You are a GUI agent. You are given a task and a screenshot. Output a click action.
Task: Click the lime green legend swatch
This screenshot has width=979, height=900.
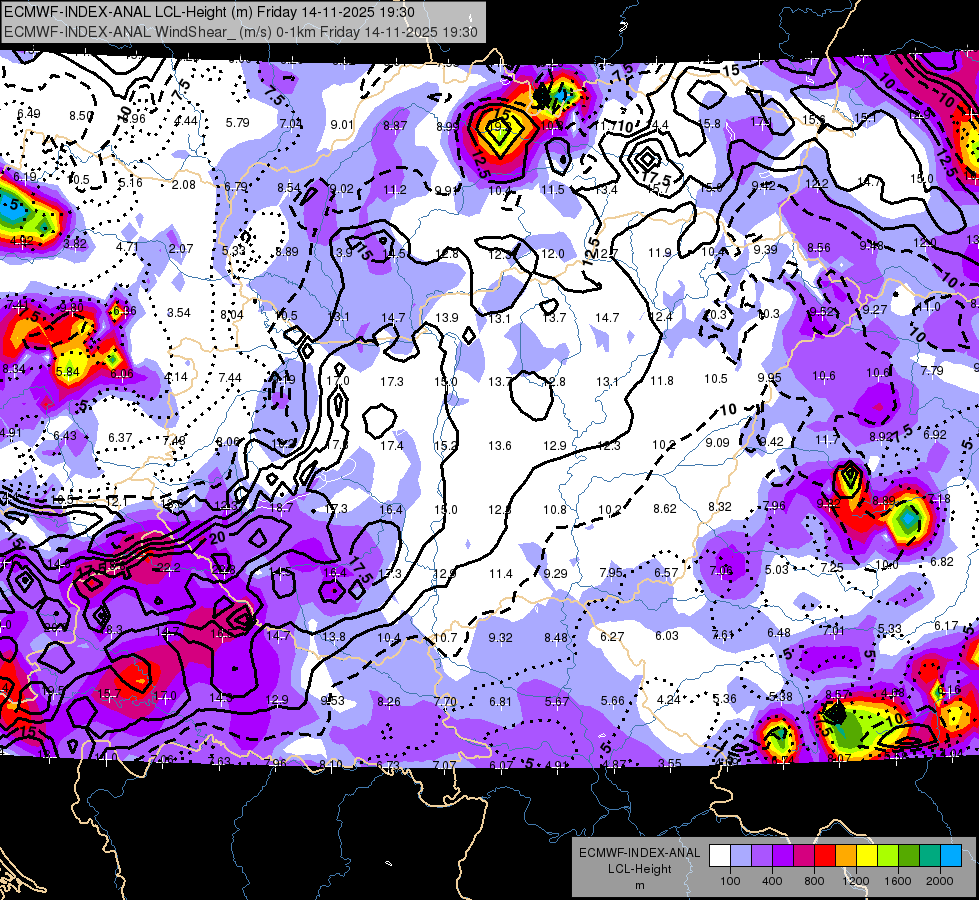888,856
